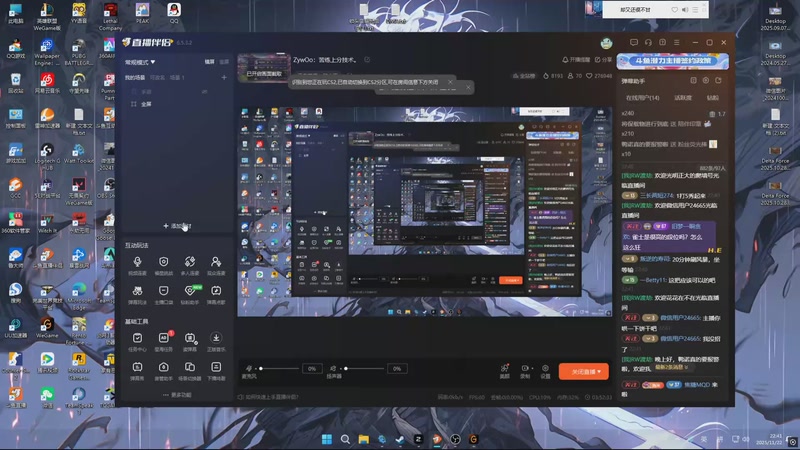Switch to 在线用户(14) tab
This screenshot has width=800, height=450.
pyautogui.click(x=642, y=97)
